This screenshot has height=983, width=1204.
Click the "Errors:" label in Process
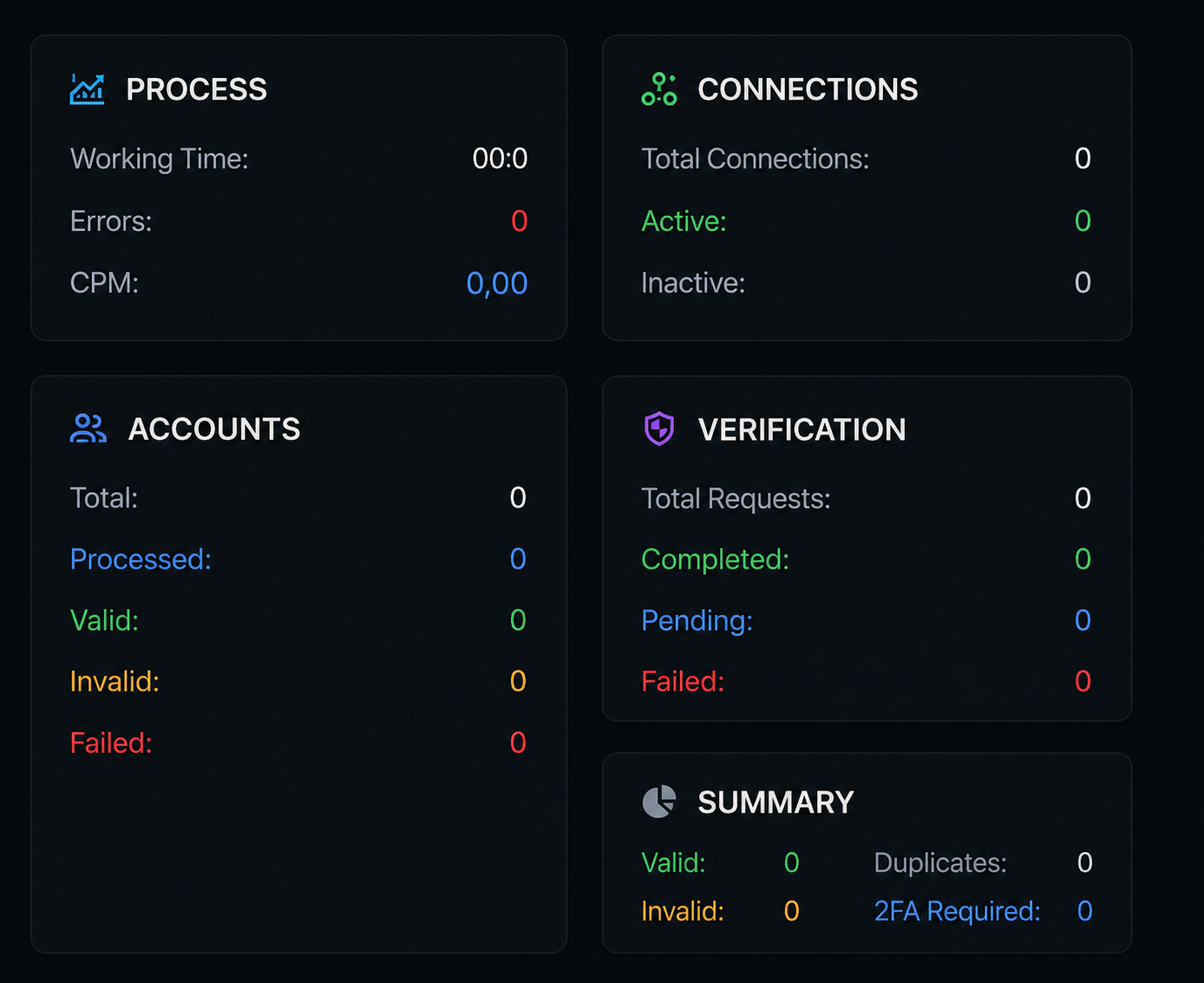111,221
